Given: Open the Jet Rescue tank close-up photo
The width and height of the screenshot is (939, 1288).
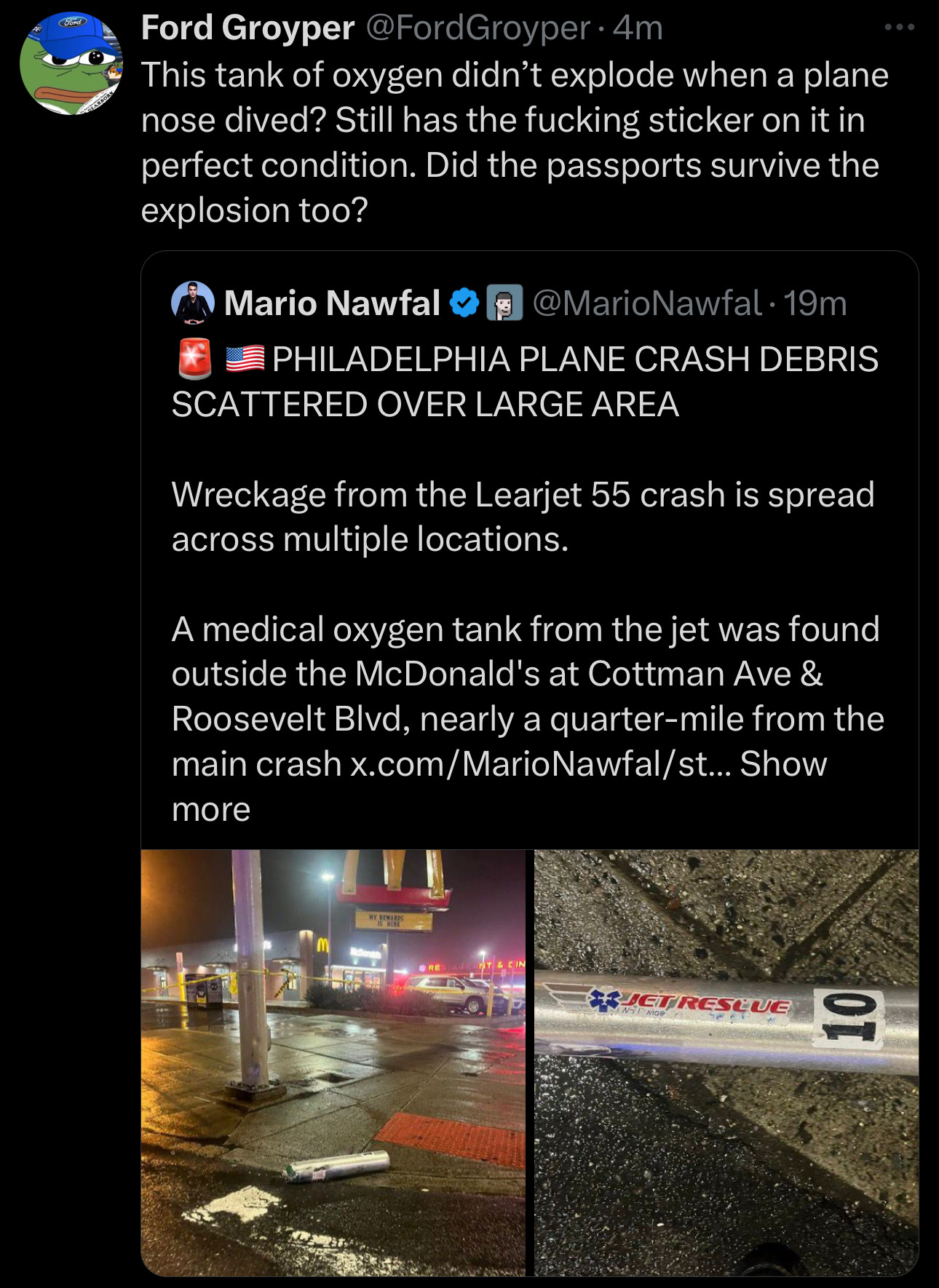Looking at the screenshot, I should pos(726,1062).
